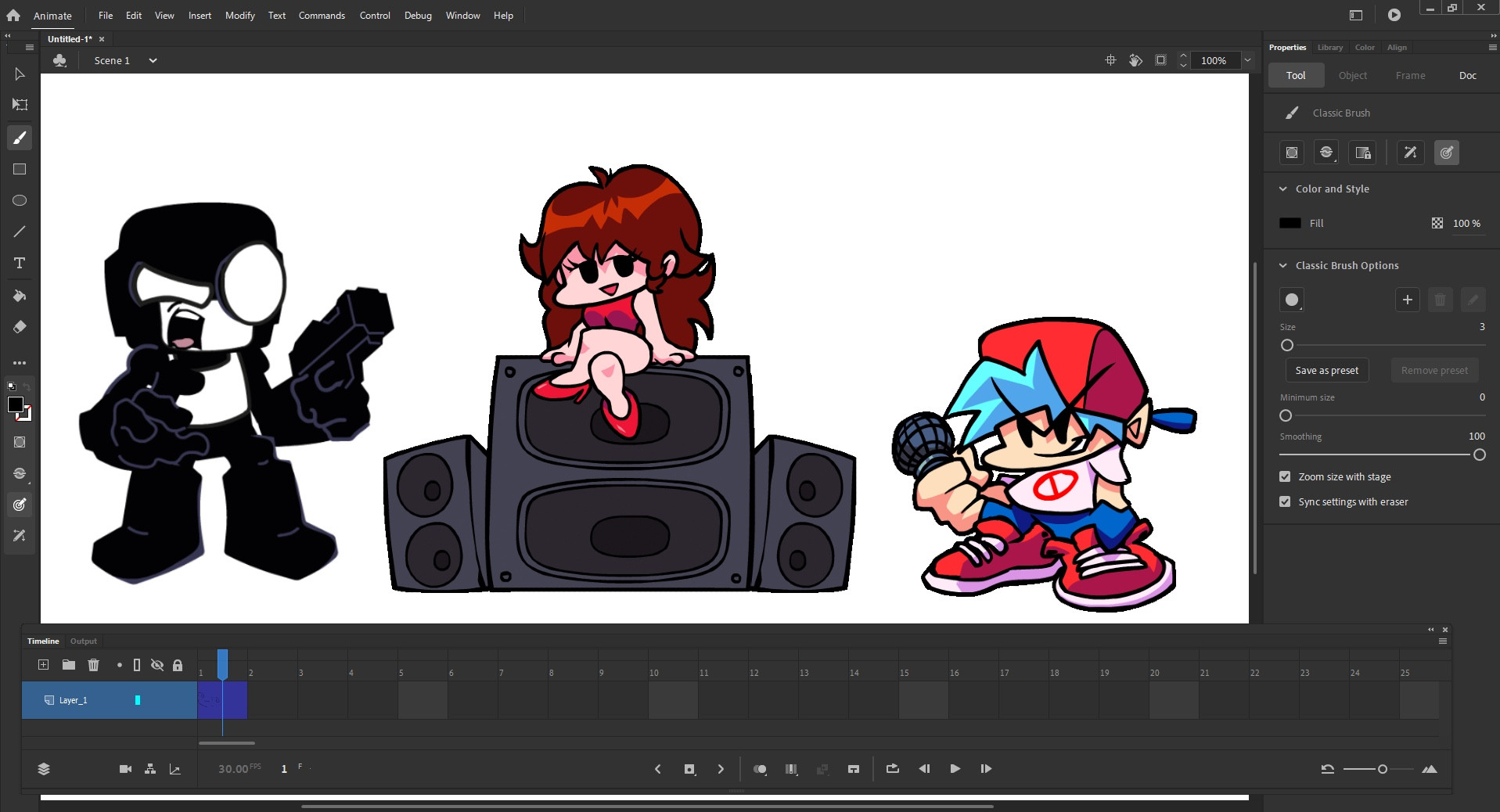Open the Scene 1 dropdown

(153, 60)
